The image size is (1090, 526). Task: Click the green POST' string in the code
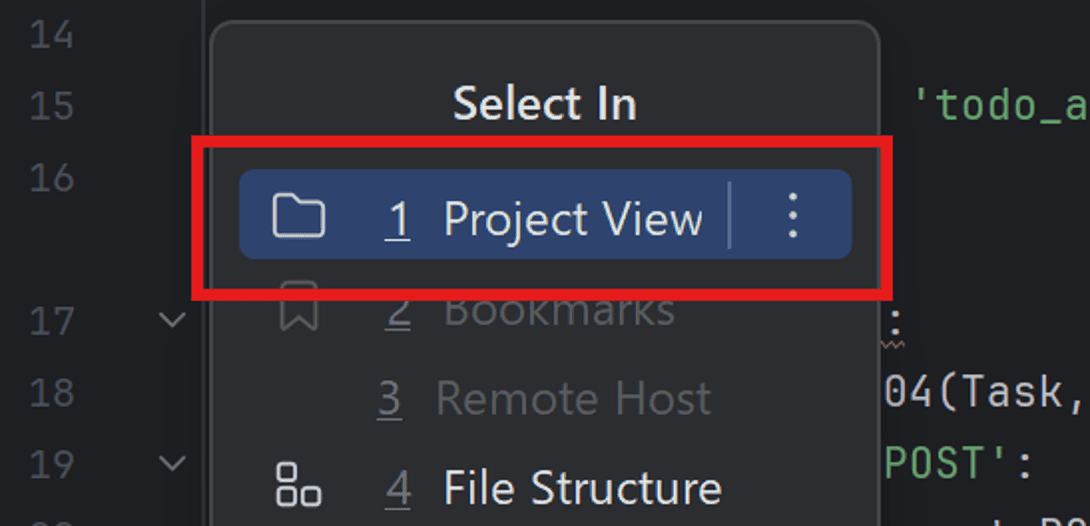coord(947,464)
